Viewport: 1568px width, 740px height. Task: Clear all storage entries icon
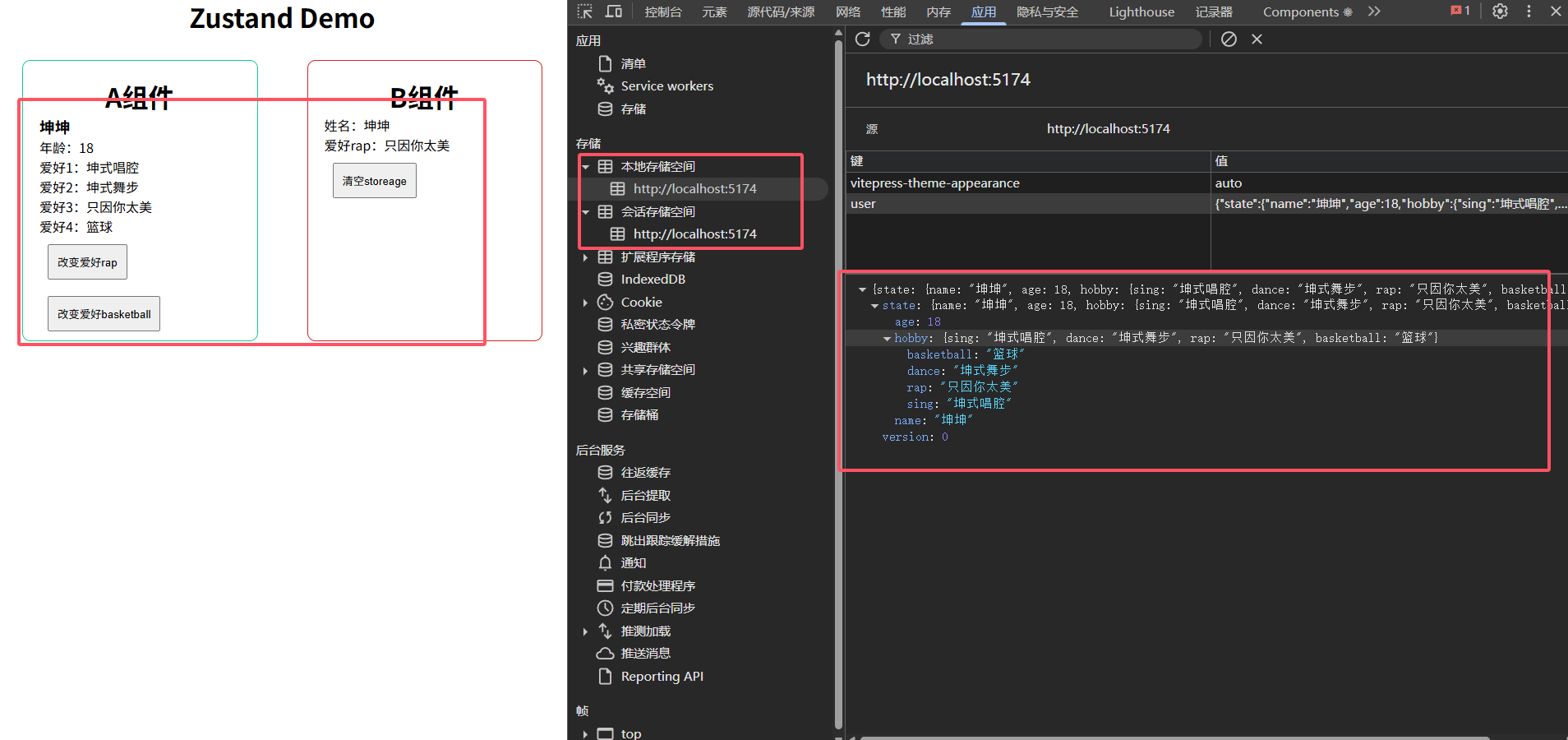pos(1229,39)
